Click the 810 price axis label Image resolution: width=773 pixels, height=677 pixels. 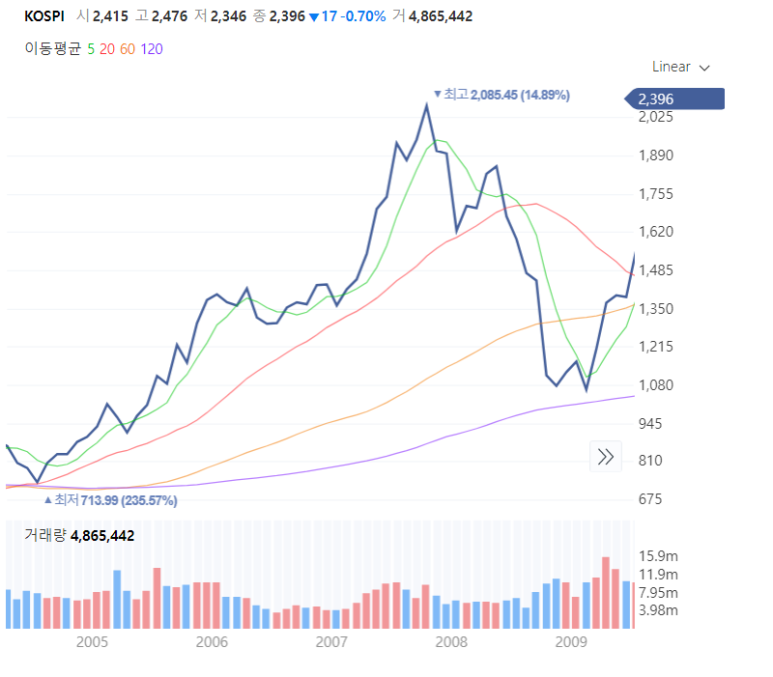click(x=650, y=461)
